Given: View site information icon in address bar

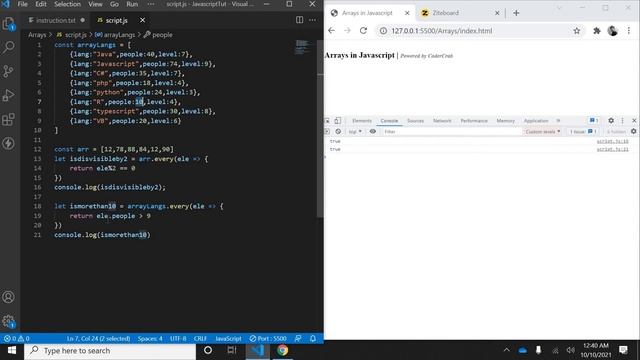Looking at the screenshot, I should pos(383,31).
